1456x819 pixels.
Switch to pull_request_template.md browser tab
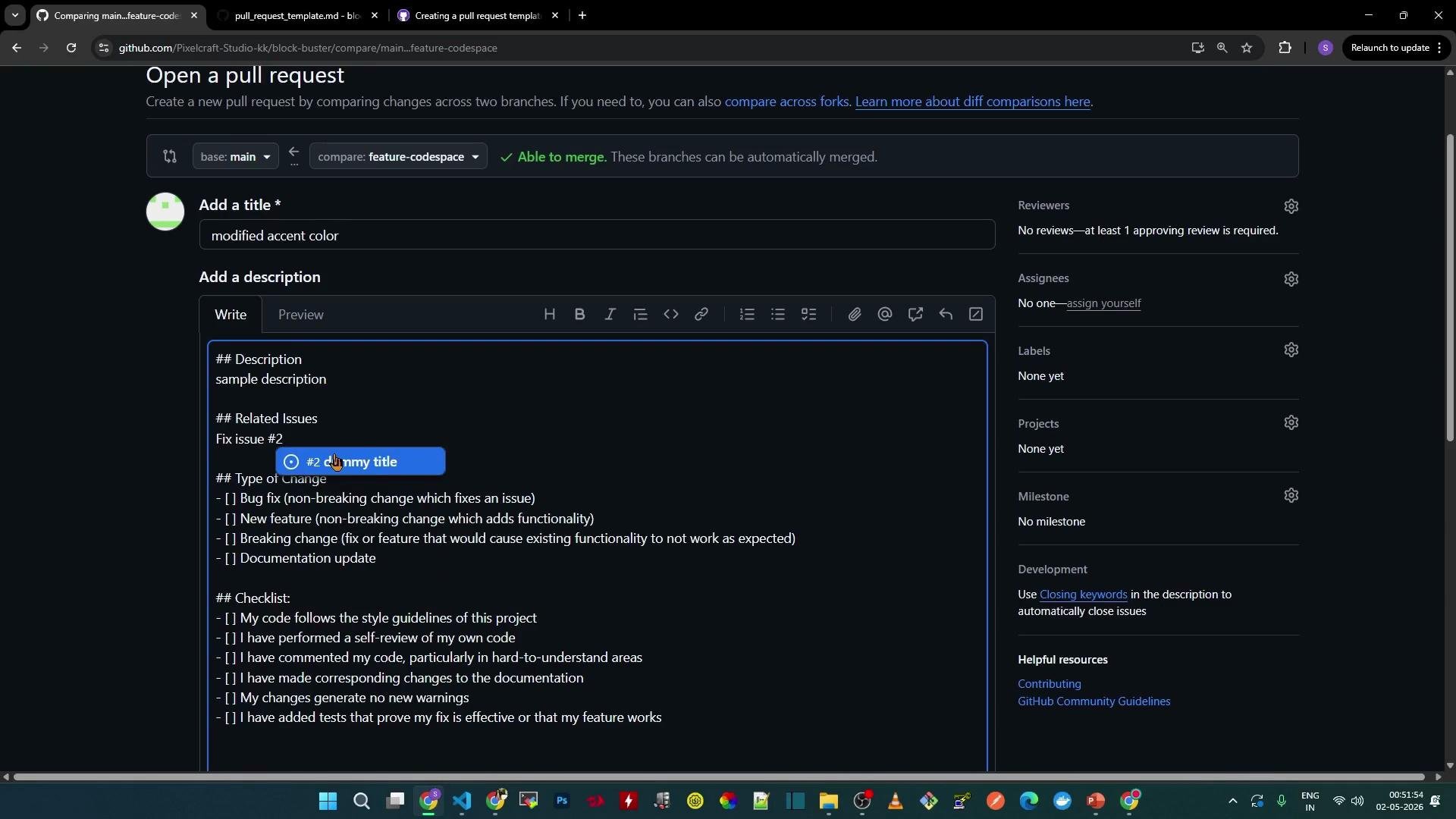pos(298,15)
